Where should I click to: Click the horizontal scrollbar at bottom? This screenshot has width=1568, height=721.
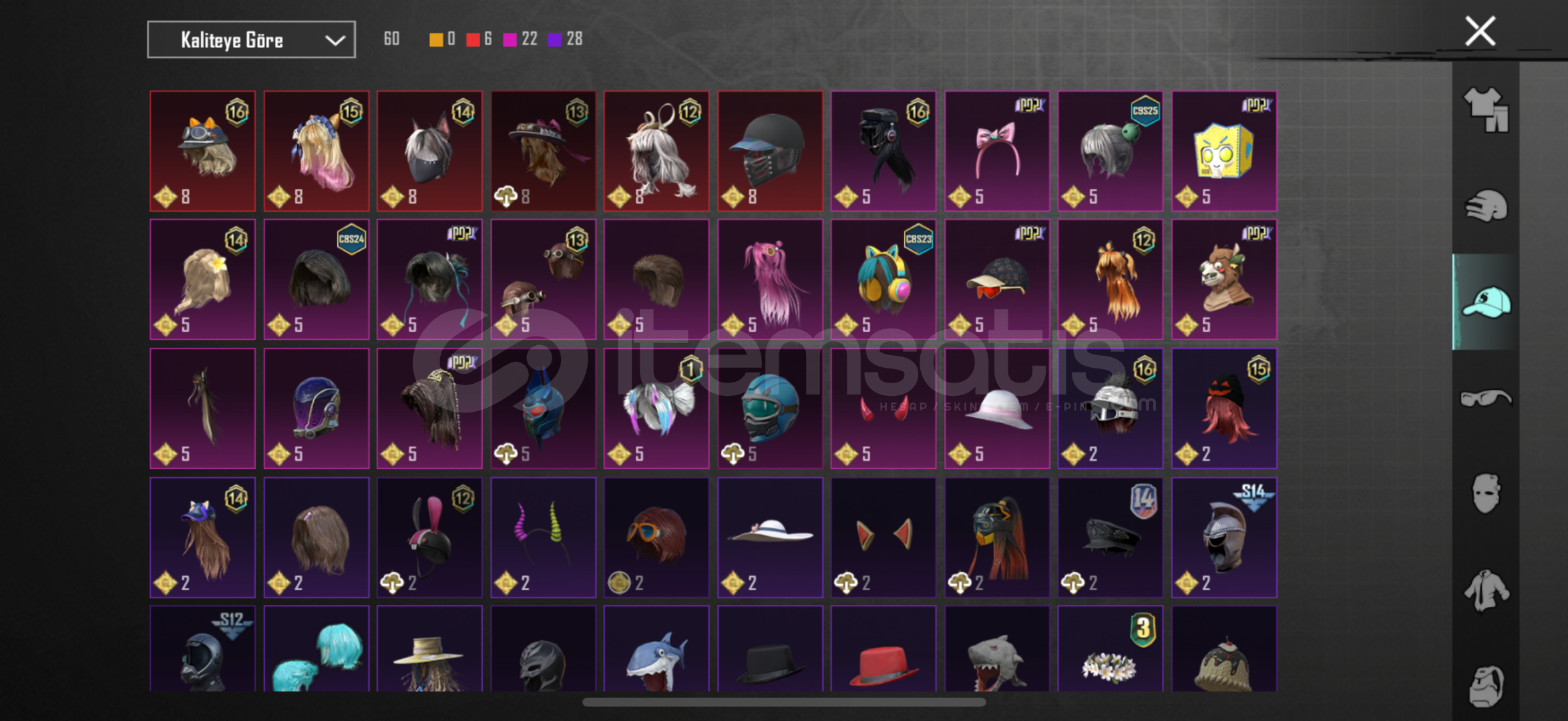point(784,702)
